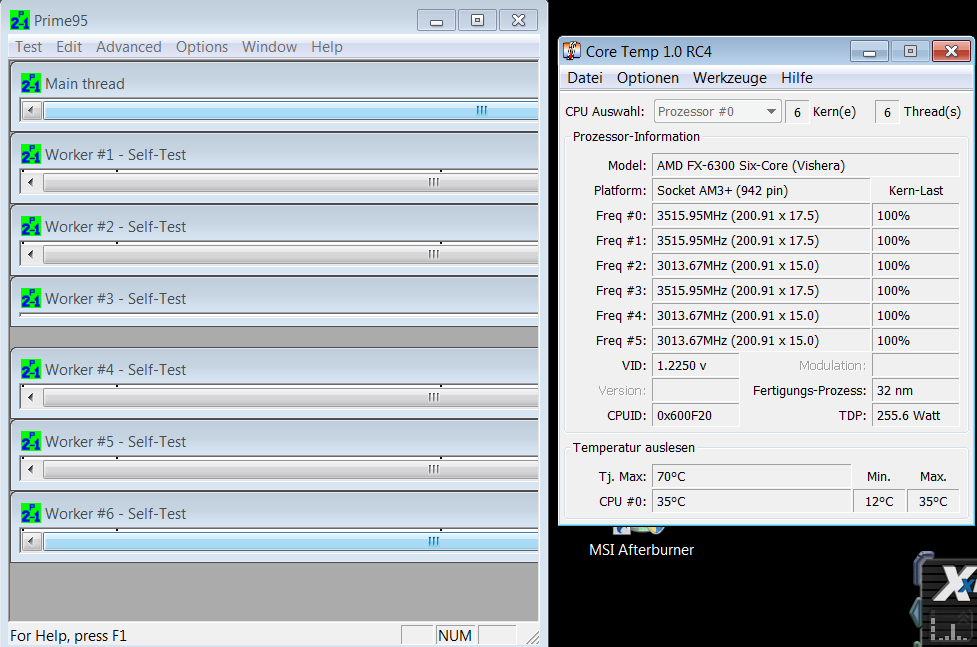977x647 pixels.
Task: Click the Platform field Socket AM3+
Action: (760, 190)
